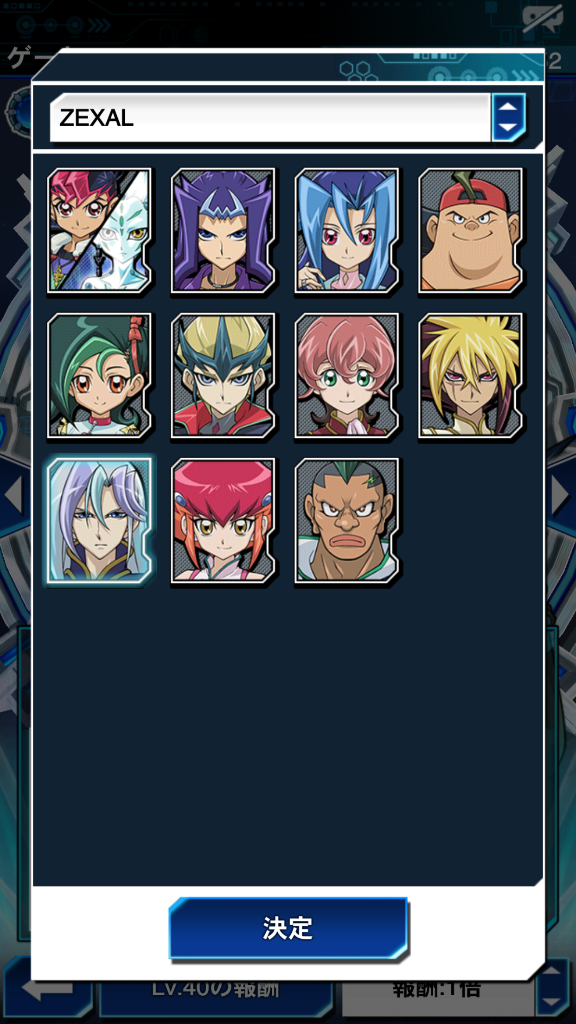Click the right navigation arrow behind dialog
576x1024 pixels.
[560, 496]
